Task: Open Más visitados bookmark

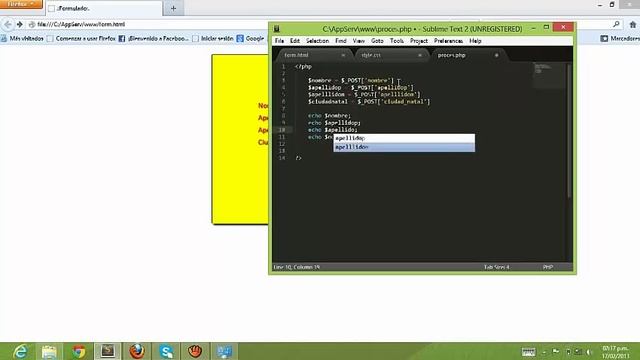Action: [x=22, y=38]
